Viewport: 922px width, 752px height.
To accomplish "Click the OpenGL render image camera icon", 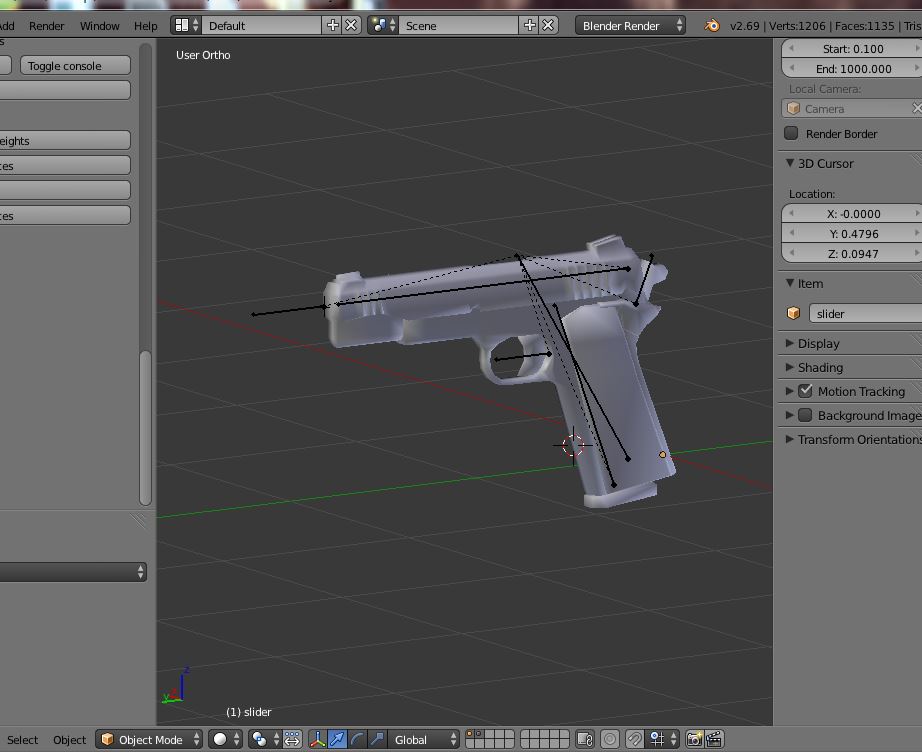I will tap(694, 740).
